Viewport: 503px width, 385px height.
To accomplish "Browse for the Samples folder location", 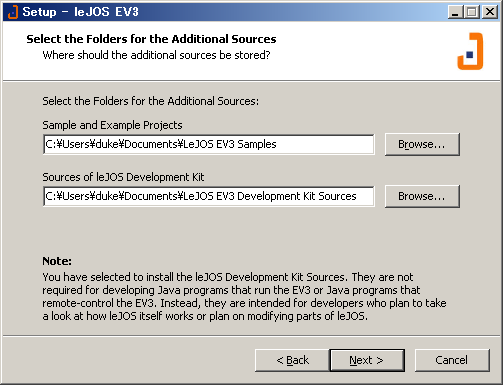I will 422,144.
